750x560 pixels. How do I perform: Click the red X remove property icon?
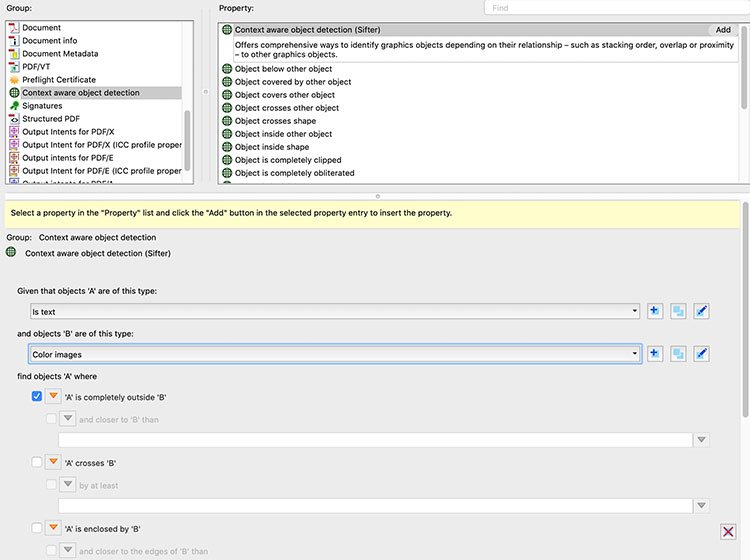click(x=729, y=533)
